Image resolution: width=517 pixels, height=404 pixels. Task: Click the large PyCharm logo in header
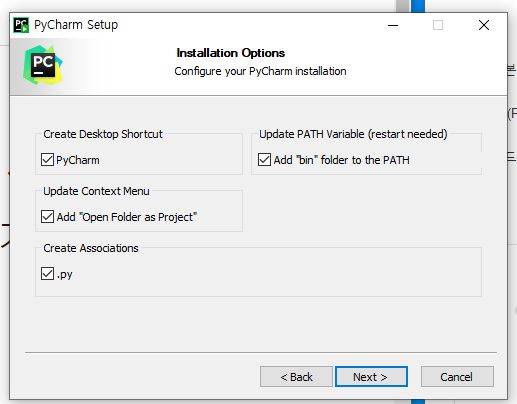pos(43,65)
